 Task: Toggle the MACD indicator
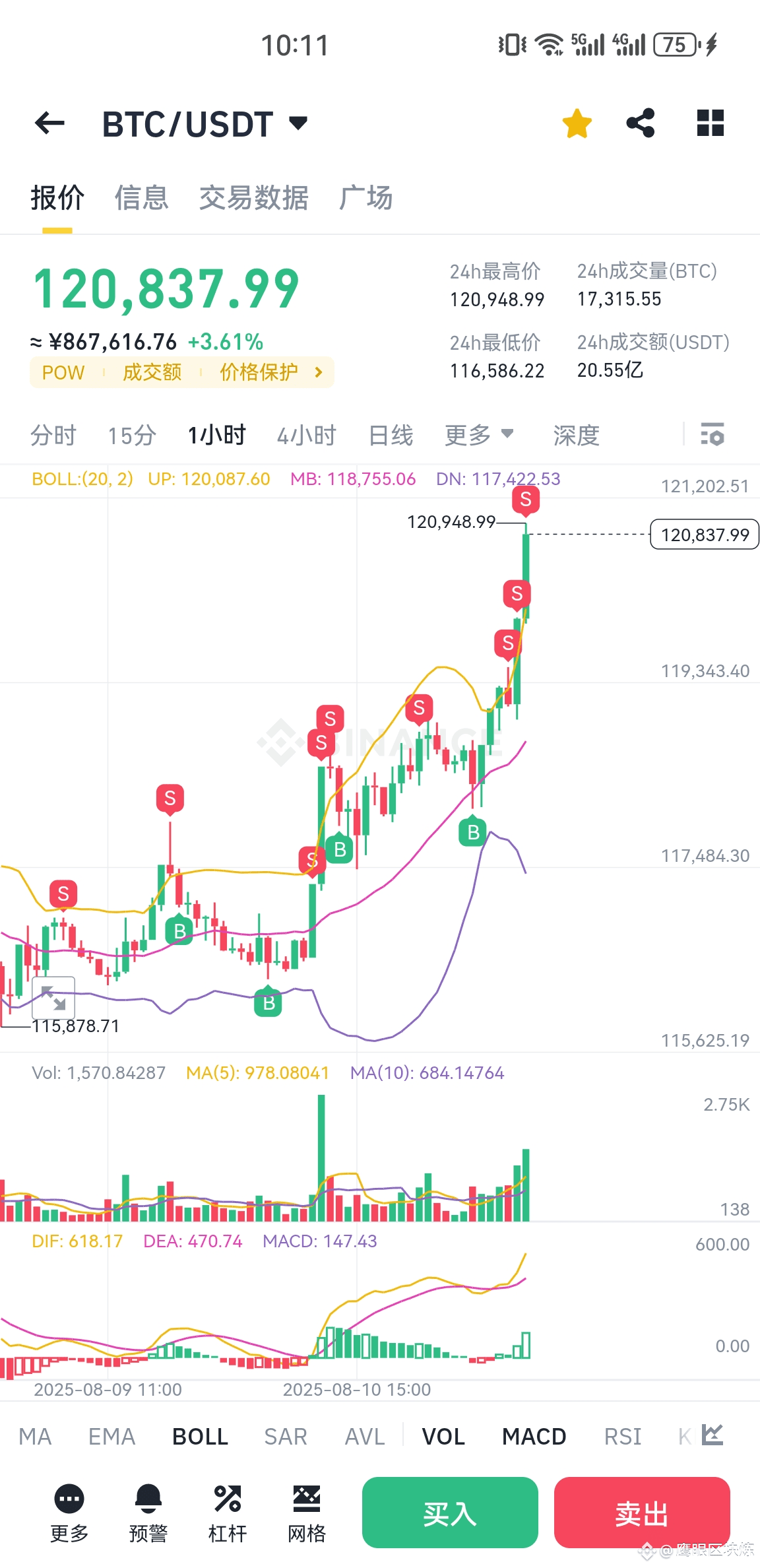pyautogui.click(x=534, y=1437)
